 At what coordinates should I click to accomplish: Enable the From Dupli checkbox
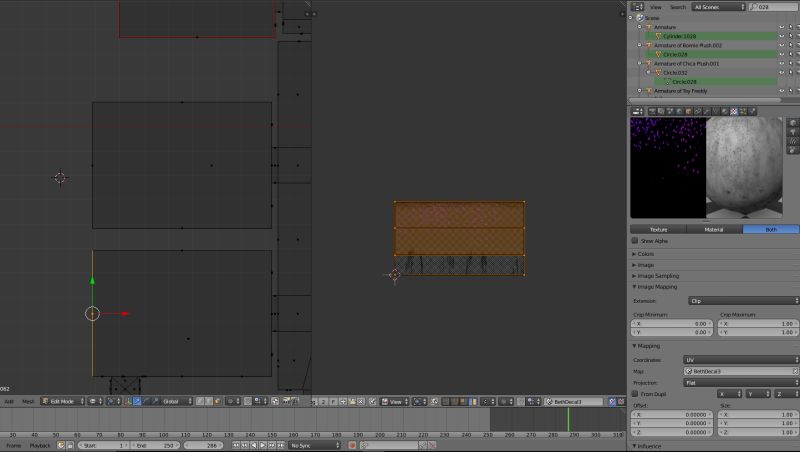click(x=635, y=393)
